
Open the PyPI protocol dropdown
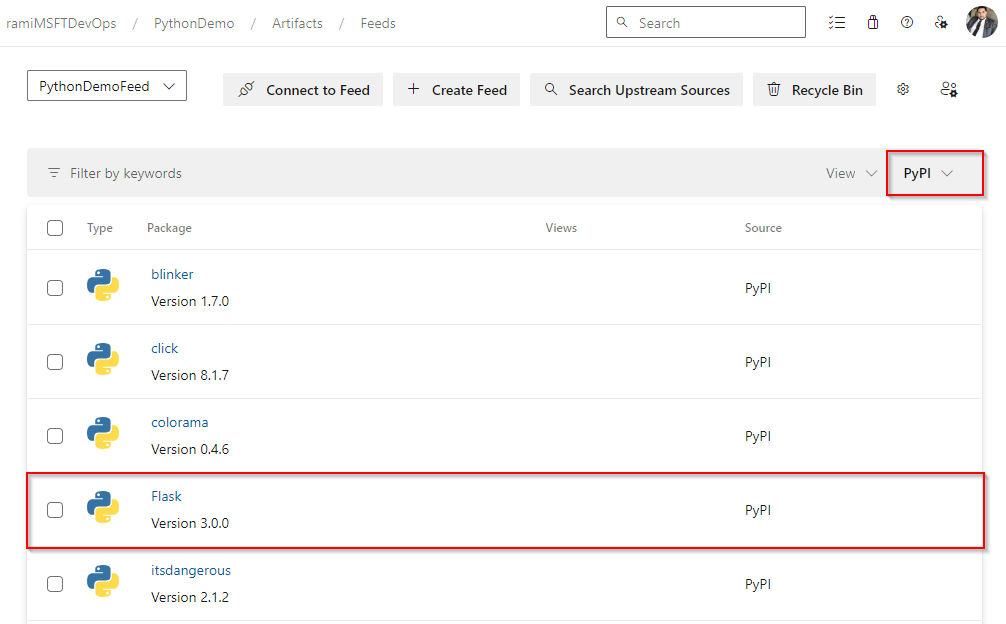(934, 172)
